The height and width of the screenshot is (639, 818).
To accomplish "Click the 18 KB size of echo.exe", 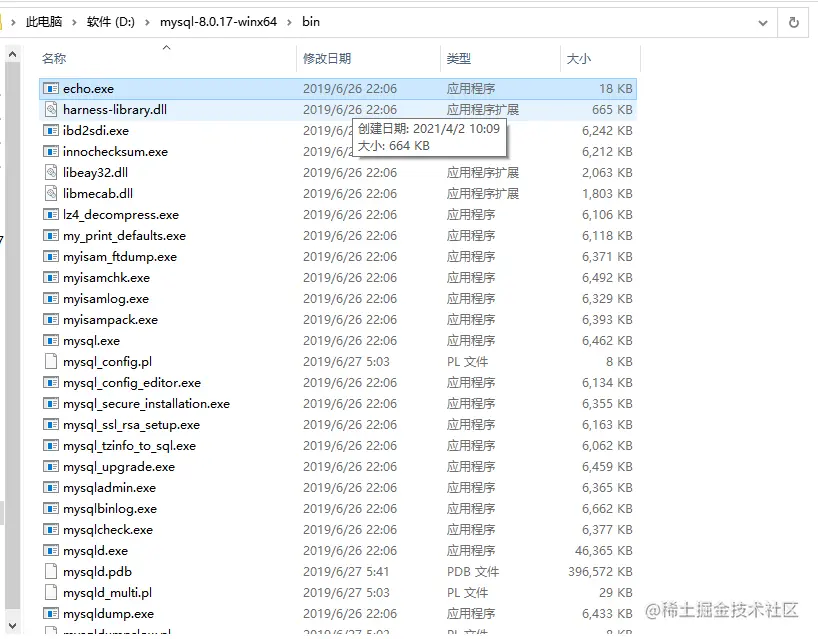I will tap(616, 89).
